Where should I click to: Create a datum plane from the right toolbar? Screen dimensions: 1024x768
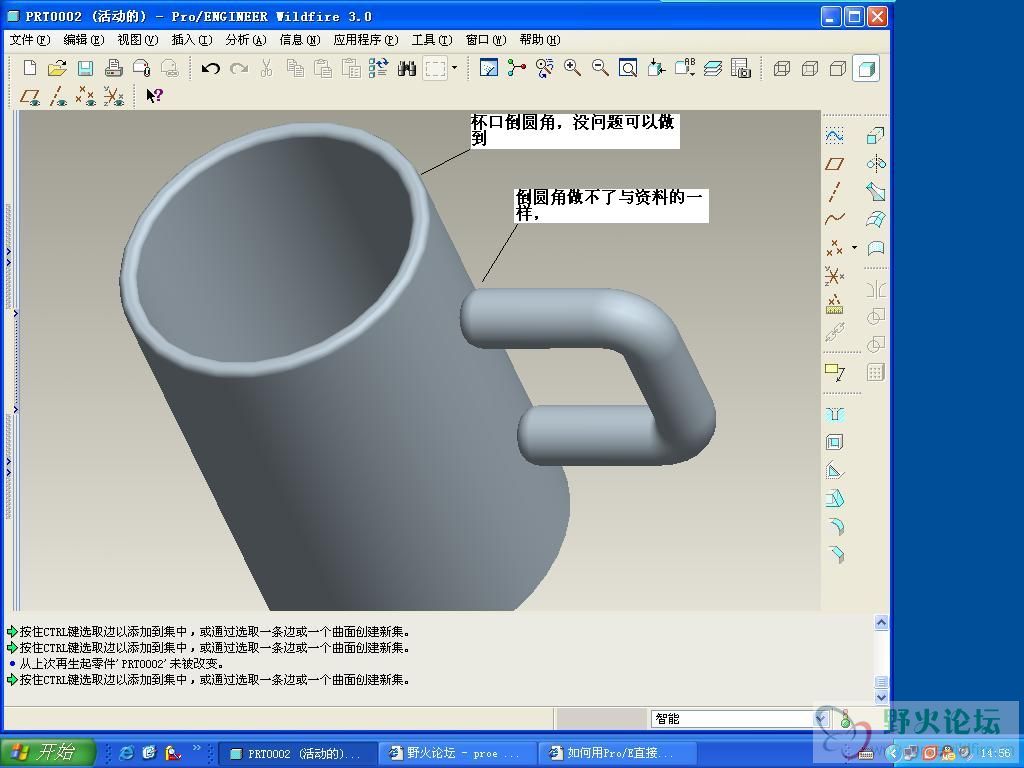(835, 163)
